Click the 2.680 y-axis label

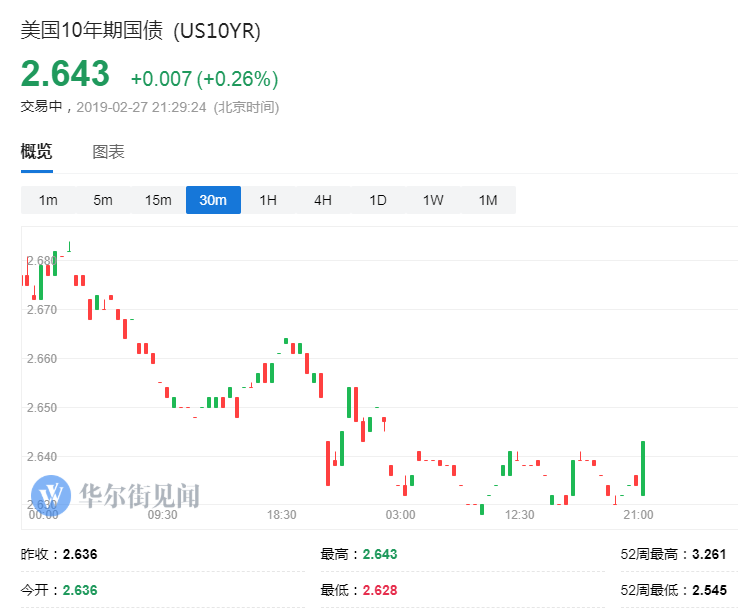coord(41,260)
